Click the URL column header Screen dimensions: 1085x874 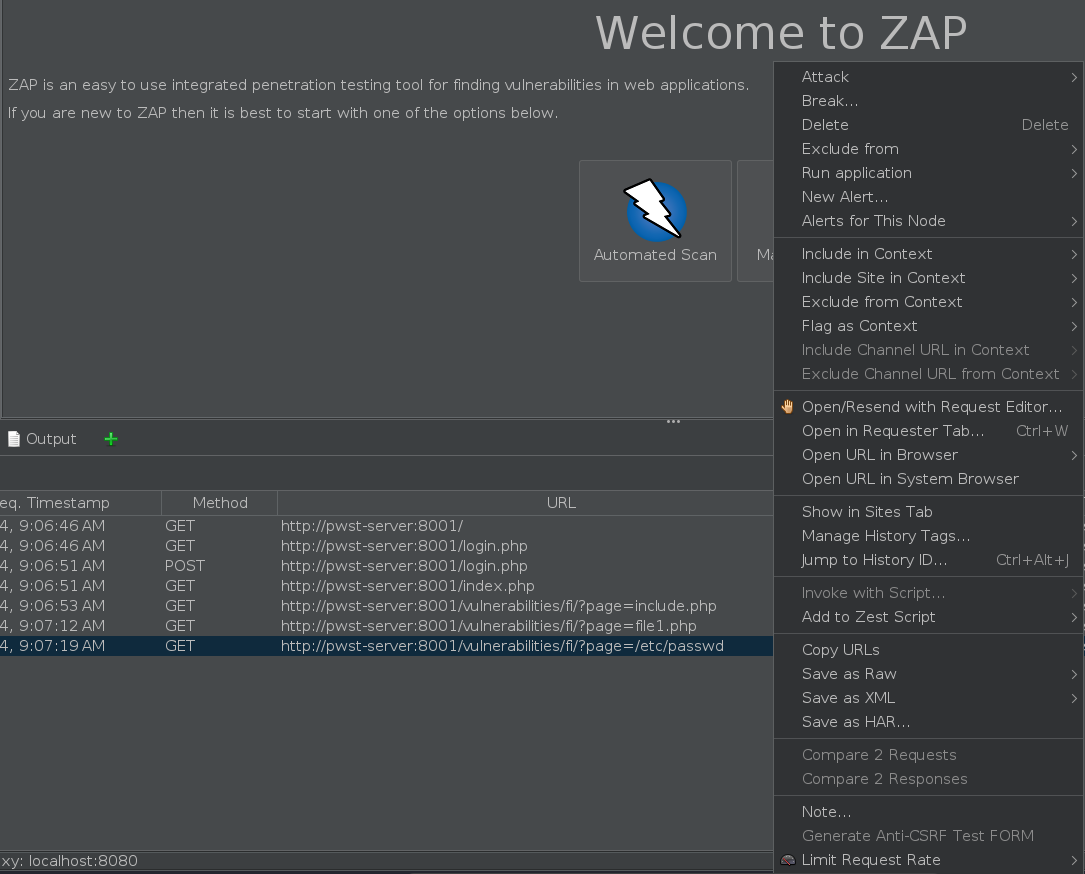[x=560, y=503]
